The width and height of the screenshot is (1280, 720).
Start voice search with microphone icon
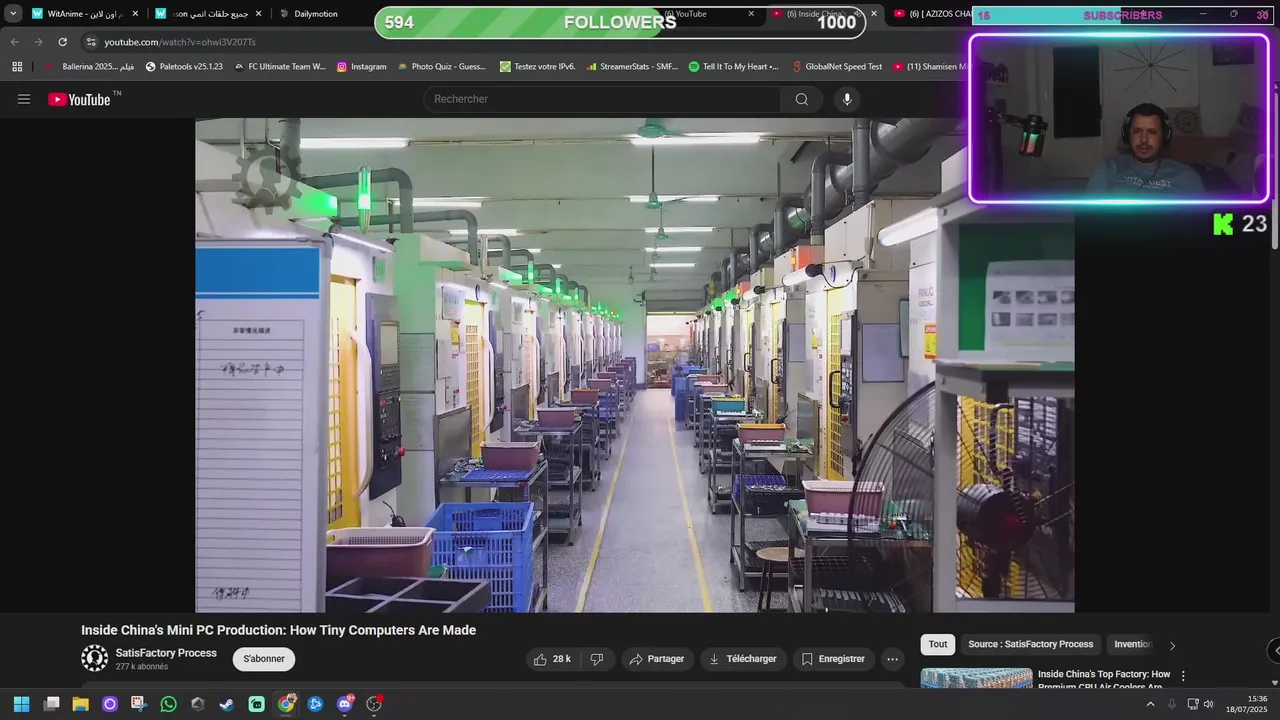(x=847, y=99)
